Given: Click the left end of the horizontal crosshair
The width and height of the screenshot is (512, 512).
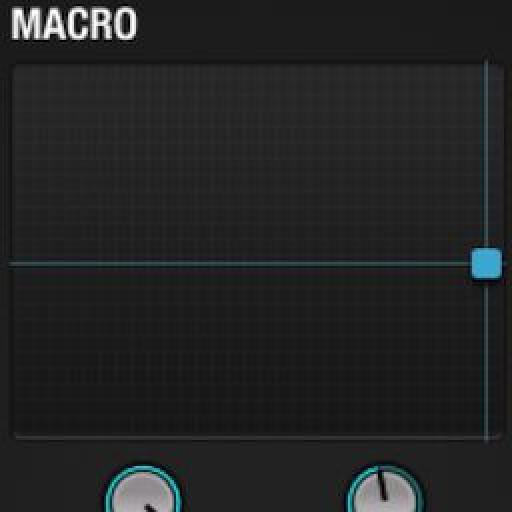Looking at the screenshot, I should (13, 264).
